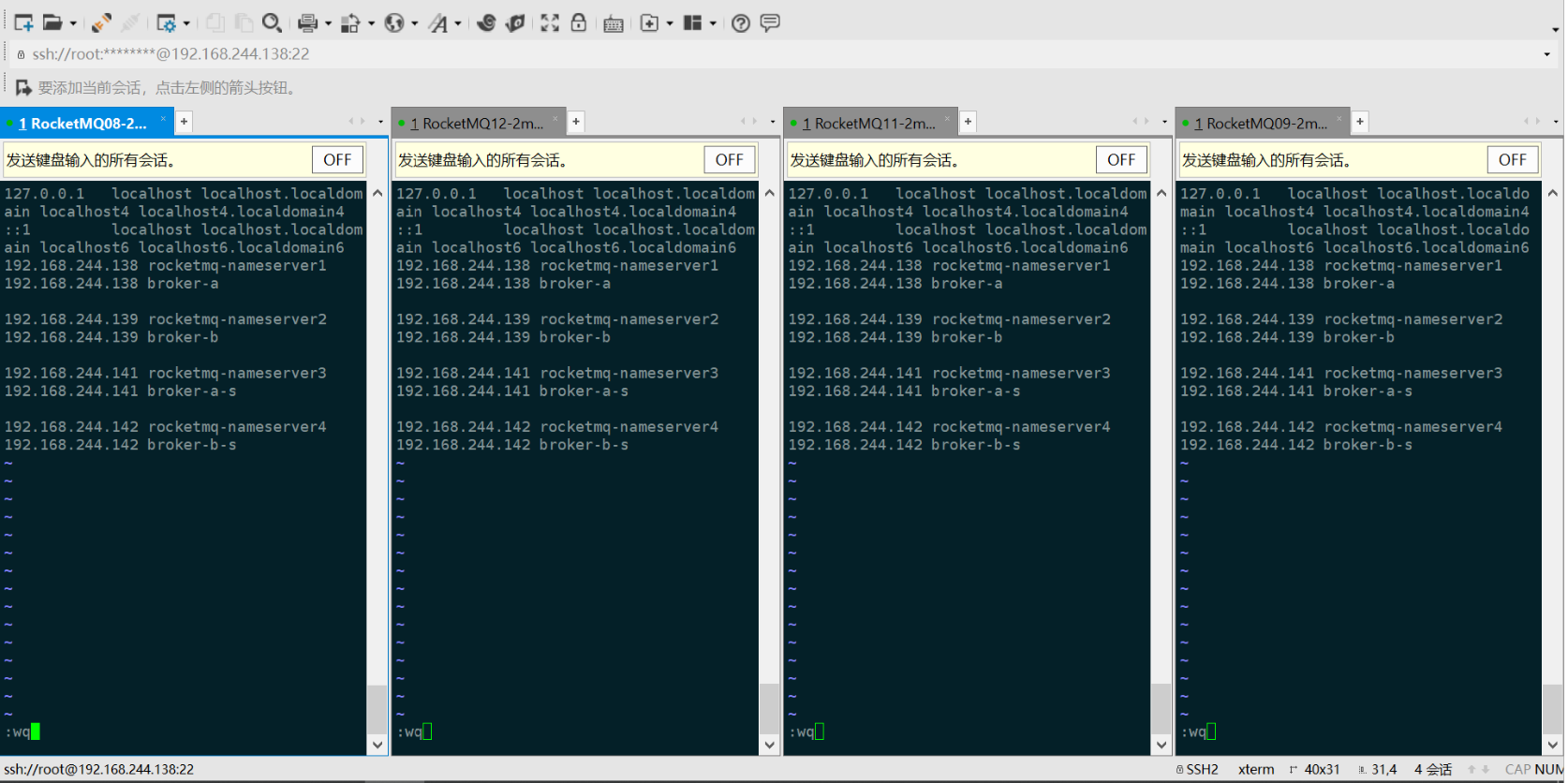
Task: Add new tab beside RocketMQ11 tab
Action: tap(968, 121)
